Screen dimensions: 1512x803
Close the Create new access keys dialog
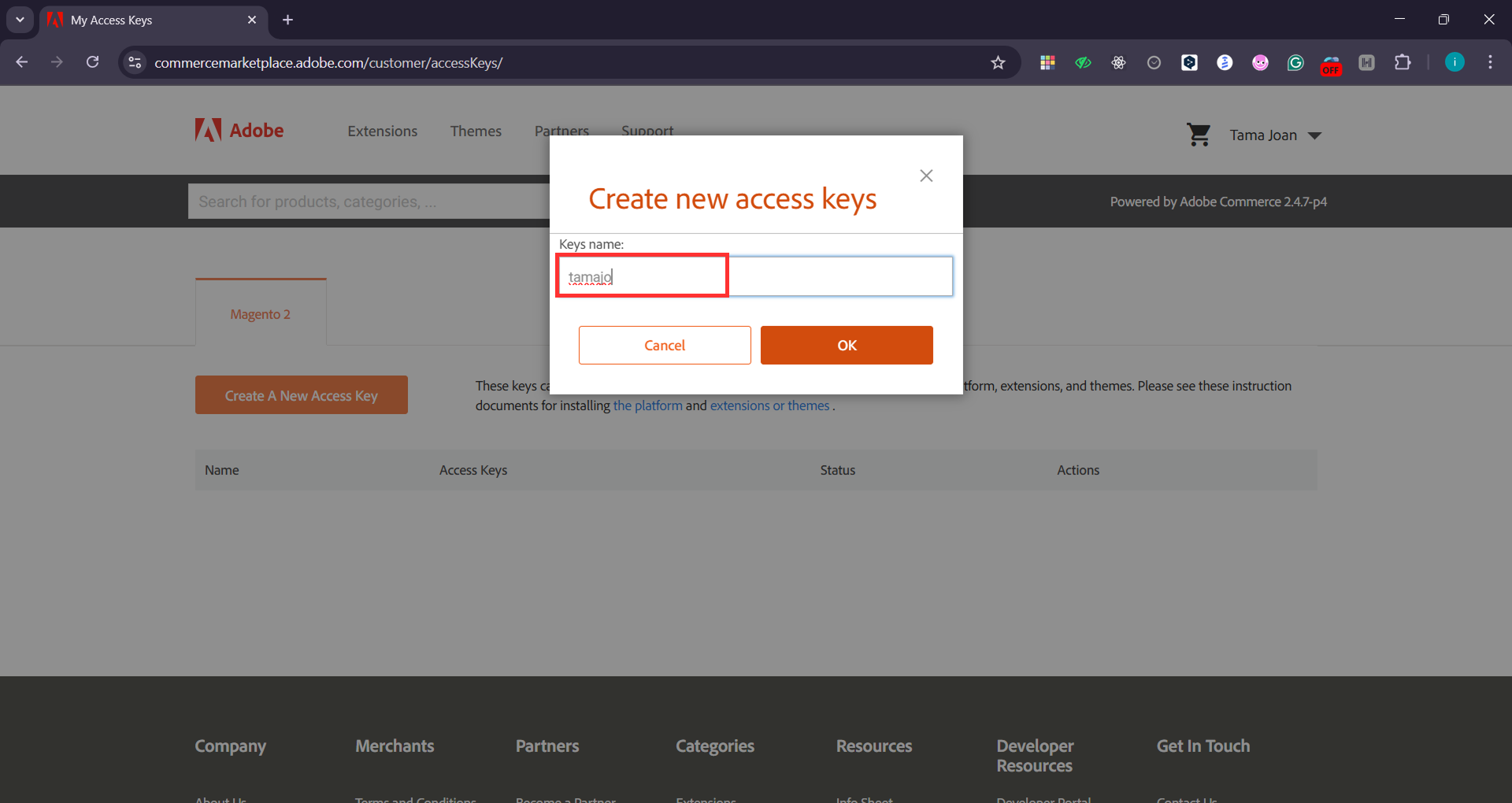click(926, 176)
